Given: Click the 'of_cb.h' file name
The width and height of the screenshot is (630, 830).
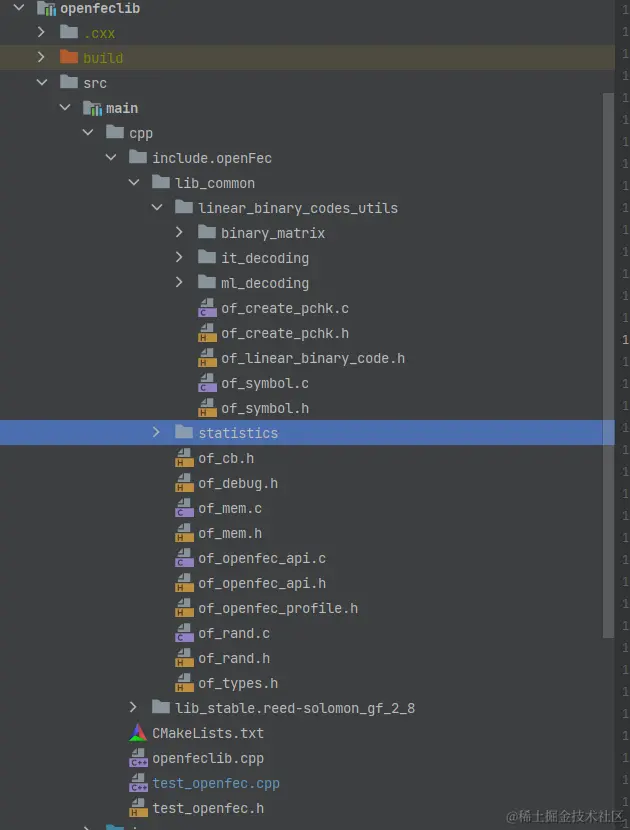Looking at the screenshot, I should pos(226,458).
